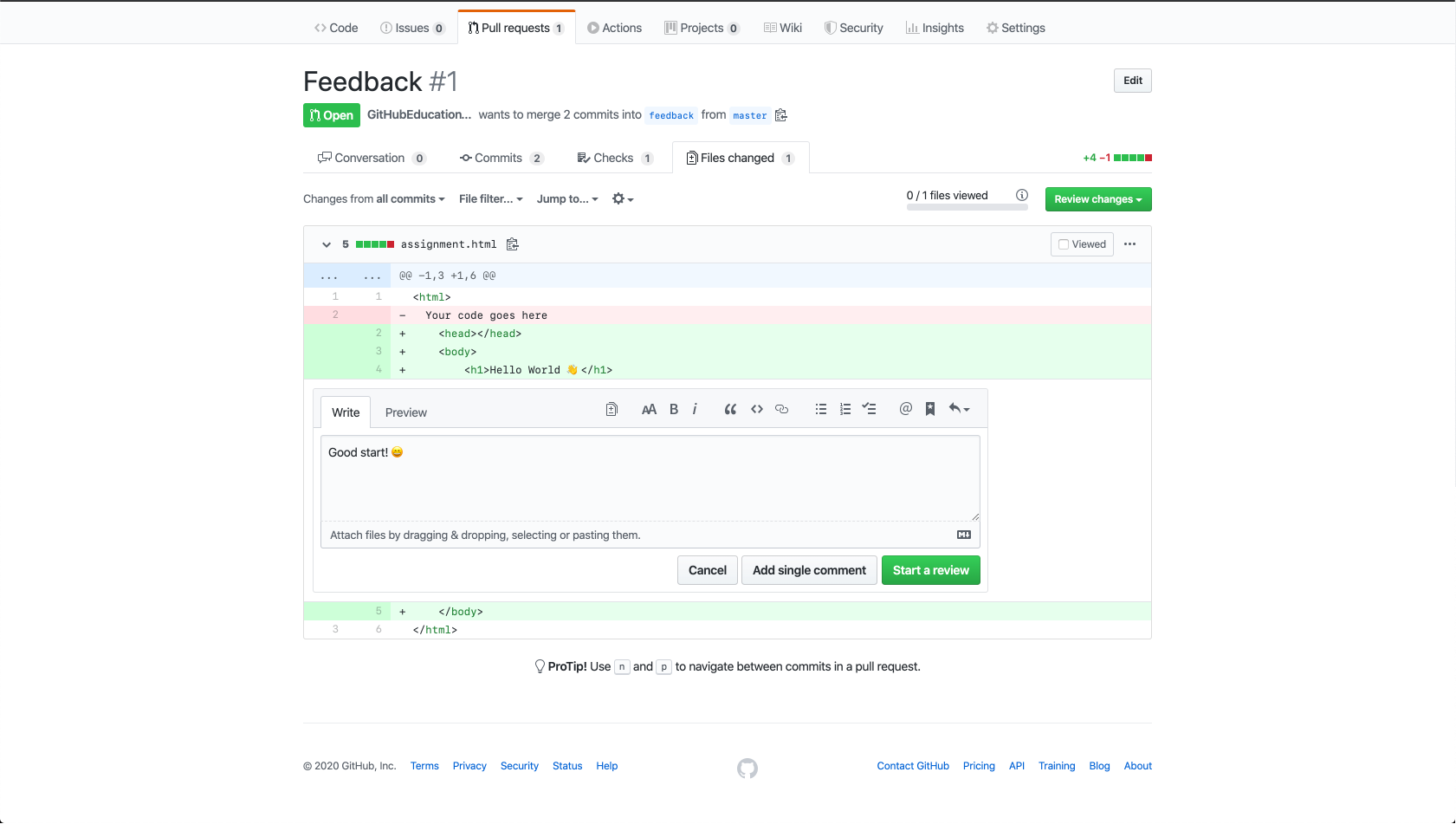
Task: Click the Markdown supported icon
Action: [964, 535]
